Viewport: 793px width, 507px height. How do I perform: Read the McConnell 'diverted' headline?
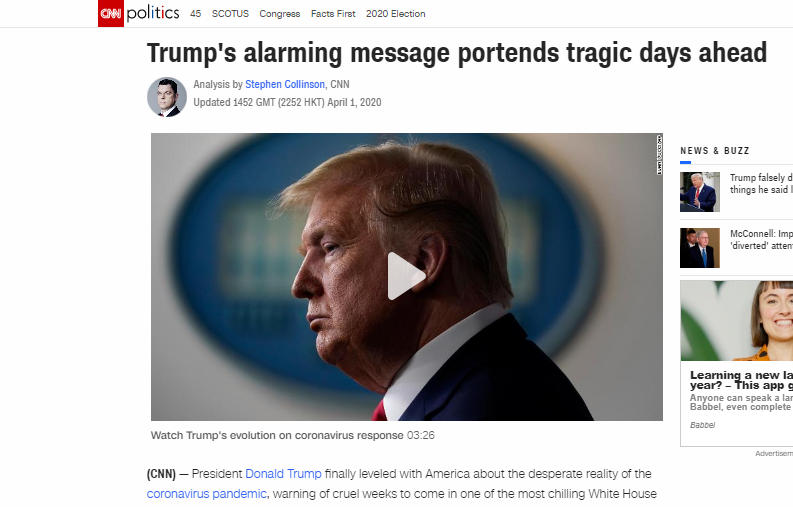pos(761,240)
